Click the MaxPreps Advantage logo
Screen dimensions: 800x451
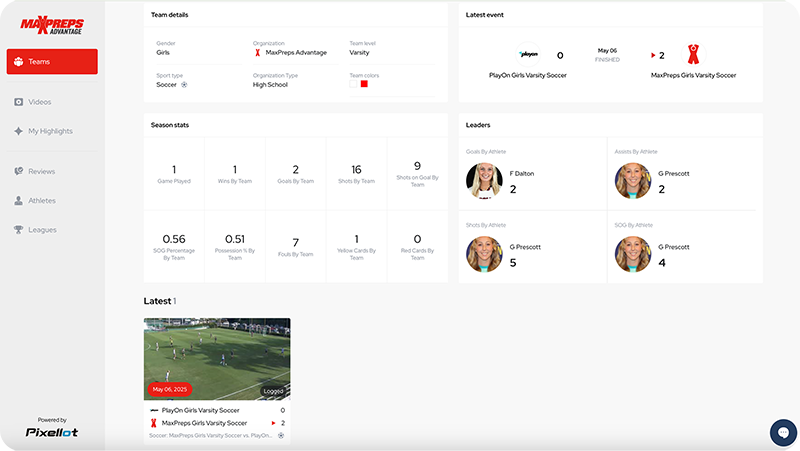(x=52, y=26)
